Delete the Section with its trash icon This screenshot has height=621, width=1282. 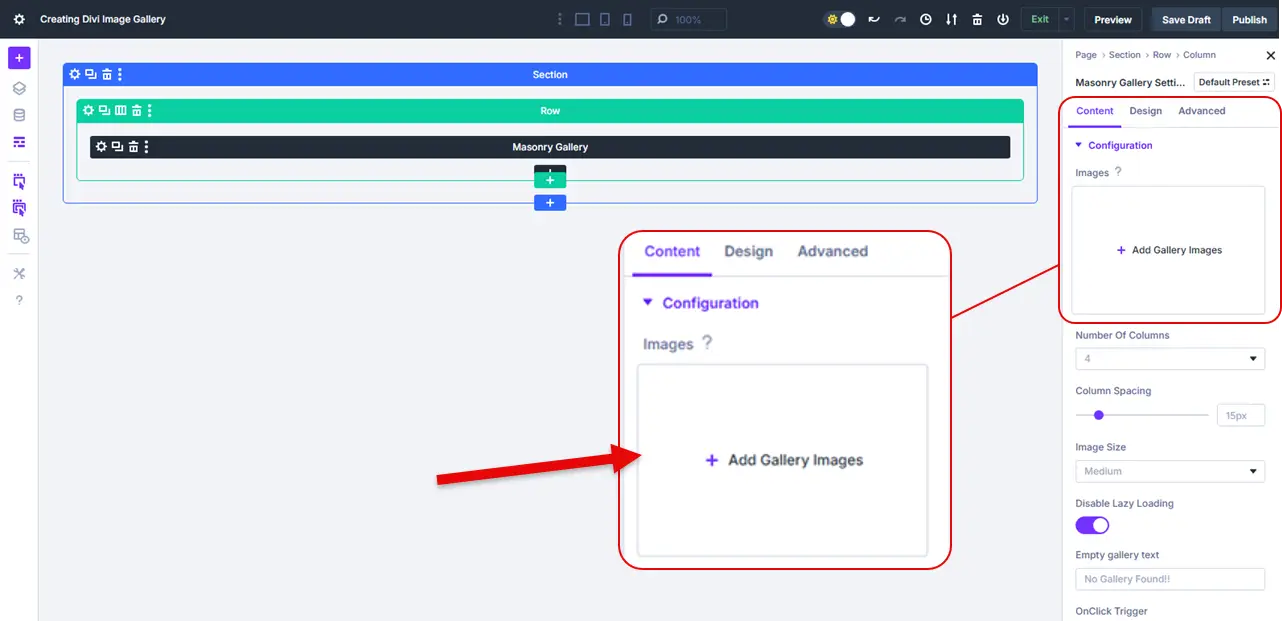(107, 74)
